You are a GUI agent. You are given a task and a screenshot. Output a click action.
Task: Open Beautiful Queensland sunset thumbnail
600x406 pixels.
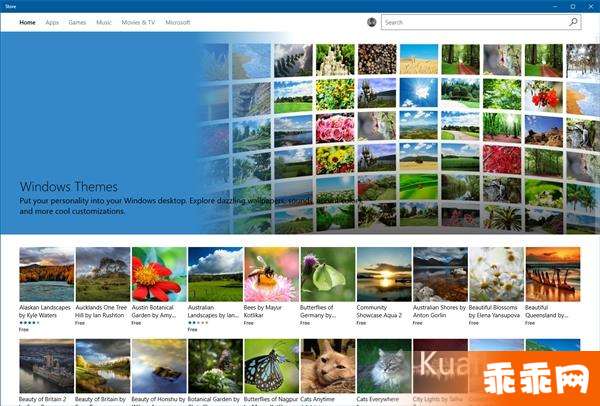(x=553, y=274)
